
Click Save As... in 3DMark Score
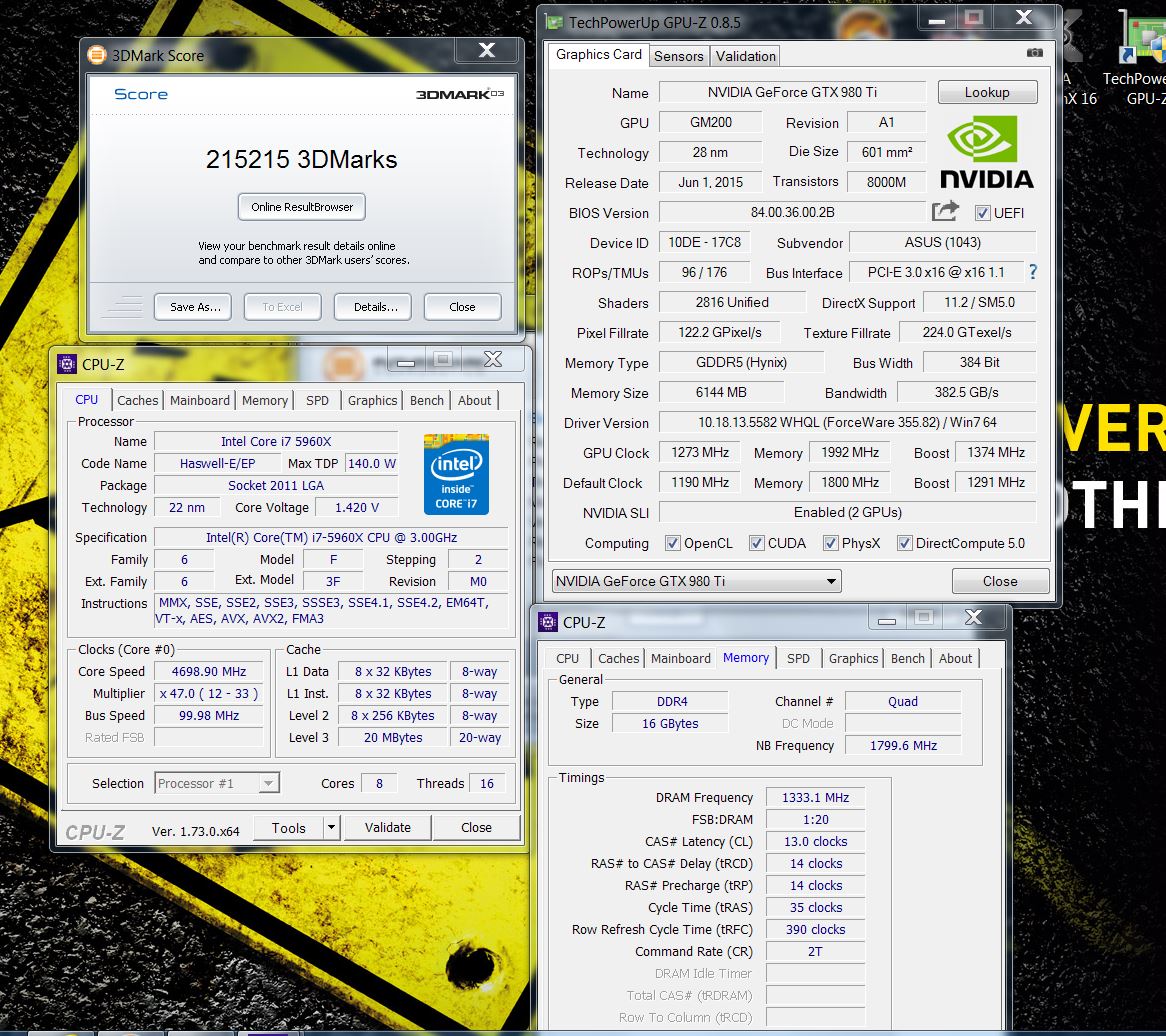[x=193, y=306]
